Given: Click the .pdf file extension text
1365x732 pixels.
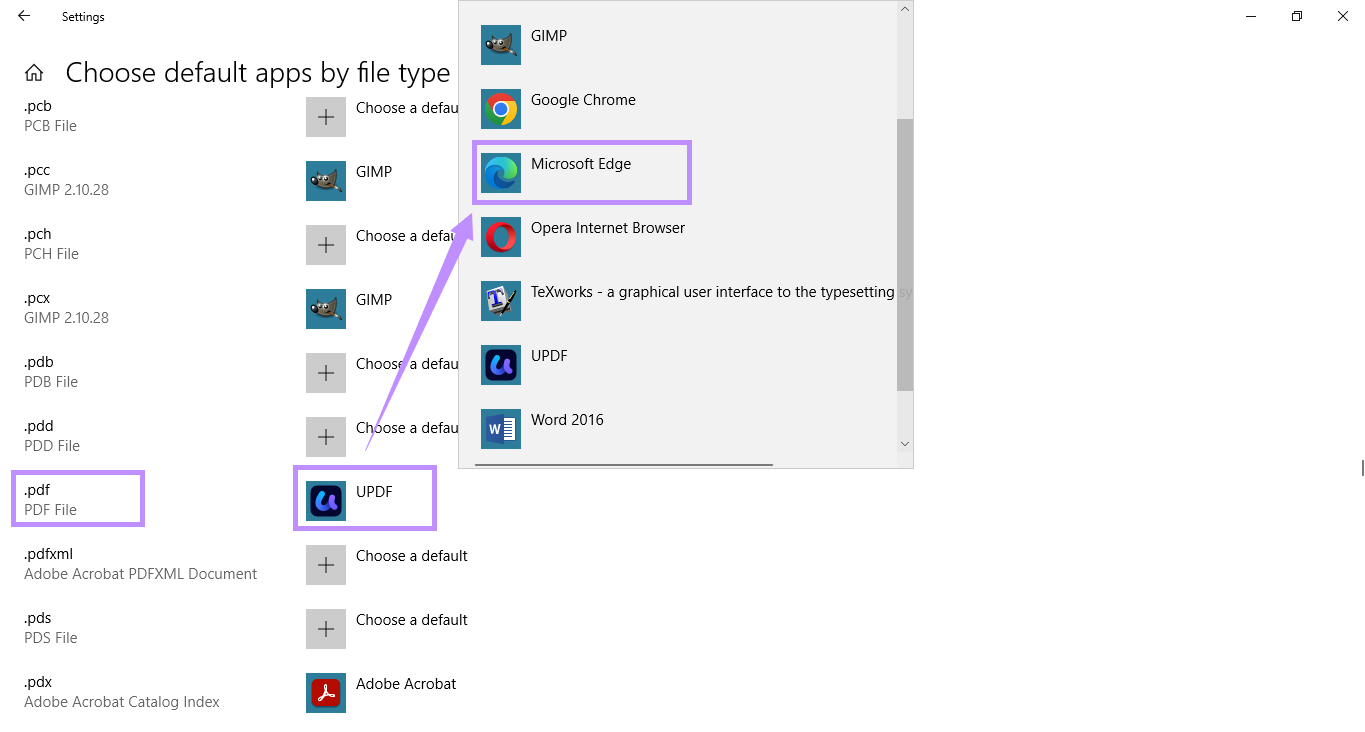Looking at the screenshot, I should pos(37,490).
